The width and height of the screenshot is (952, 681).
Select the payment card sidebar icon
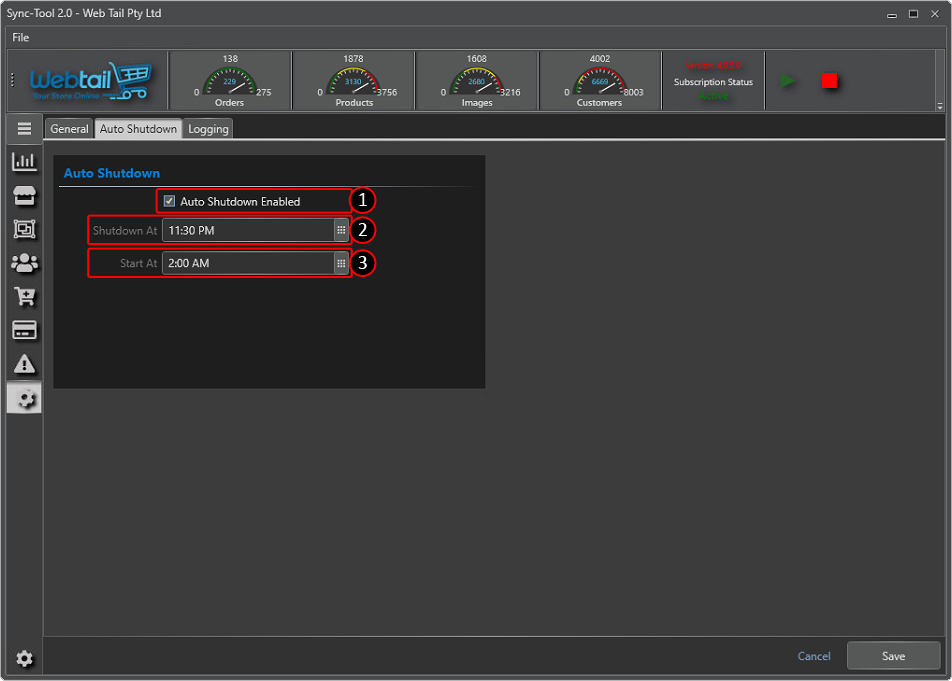[24, 330]
